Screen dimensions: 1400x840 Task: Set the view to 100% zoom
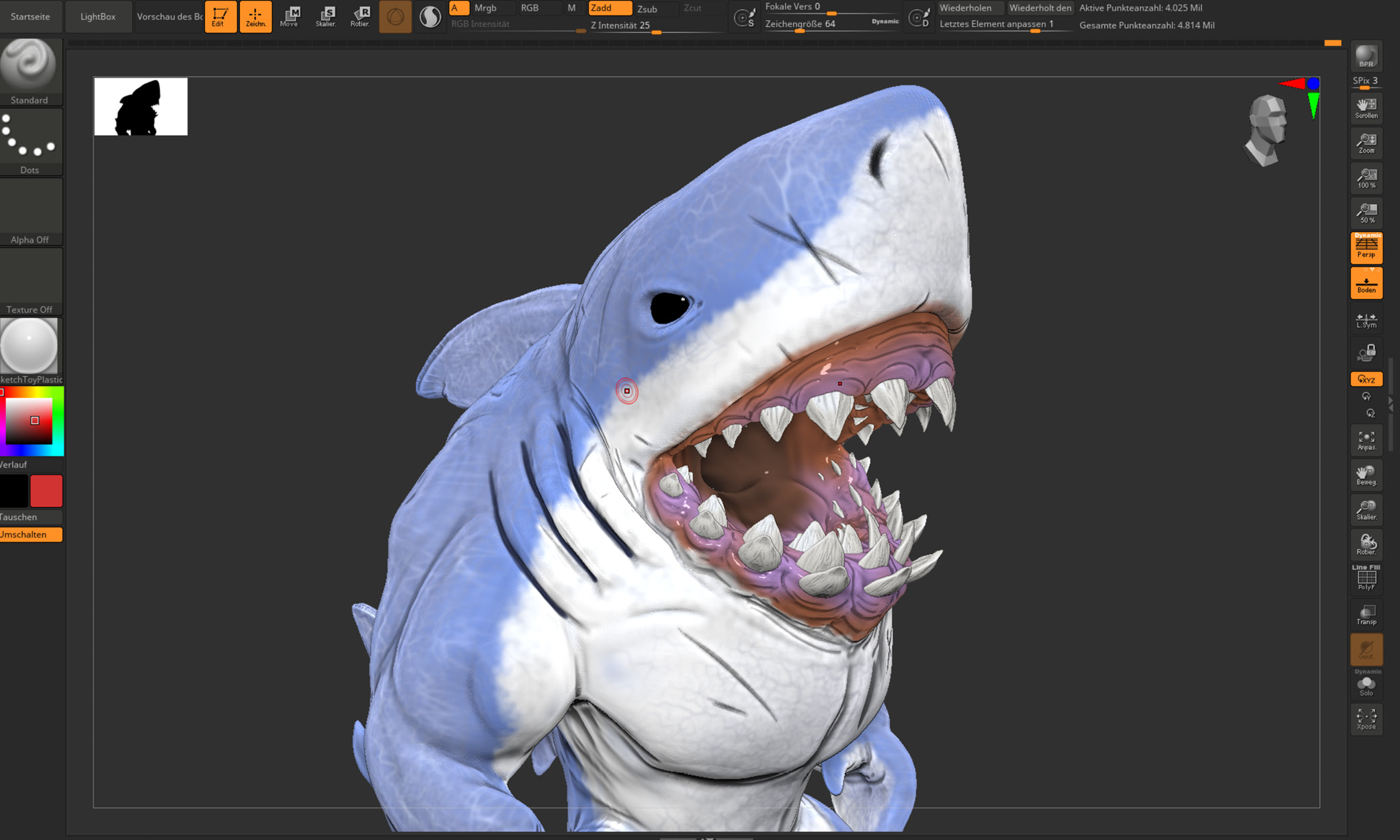tap(1366, 178)
